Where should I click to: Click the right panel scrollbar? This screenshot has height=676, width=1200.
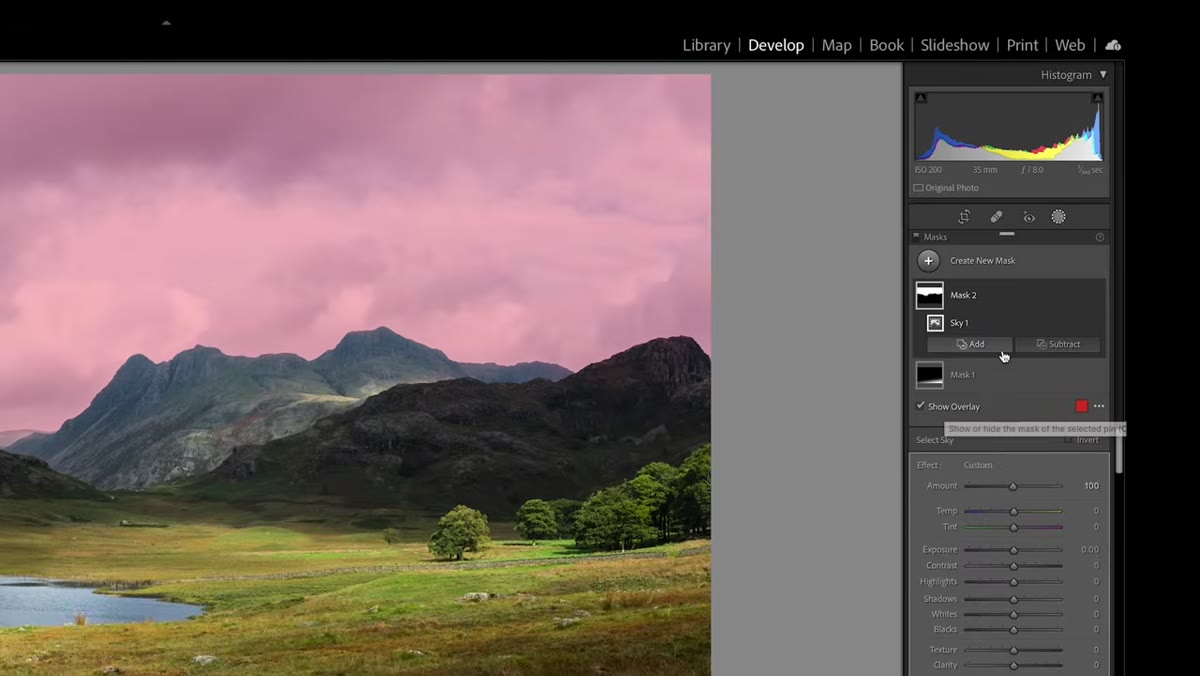click(1119, 448)
